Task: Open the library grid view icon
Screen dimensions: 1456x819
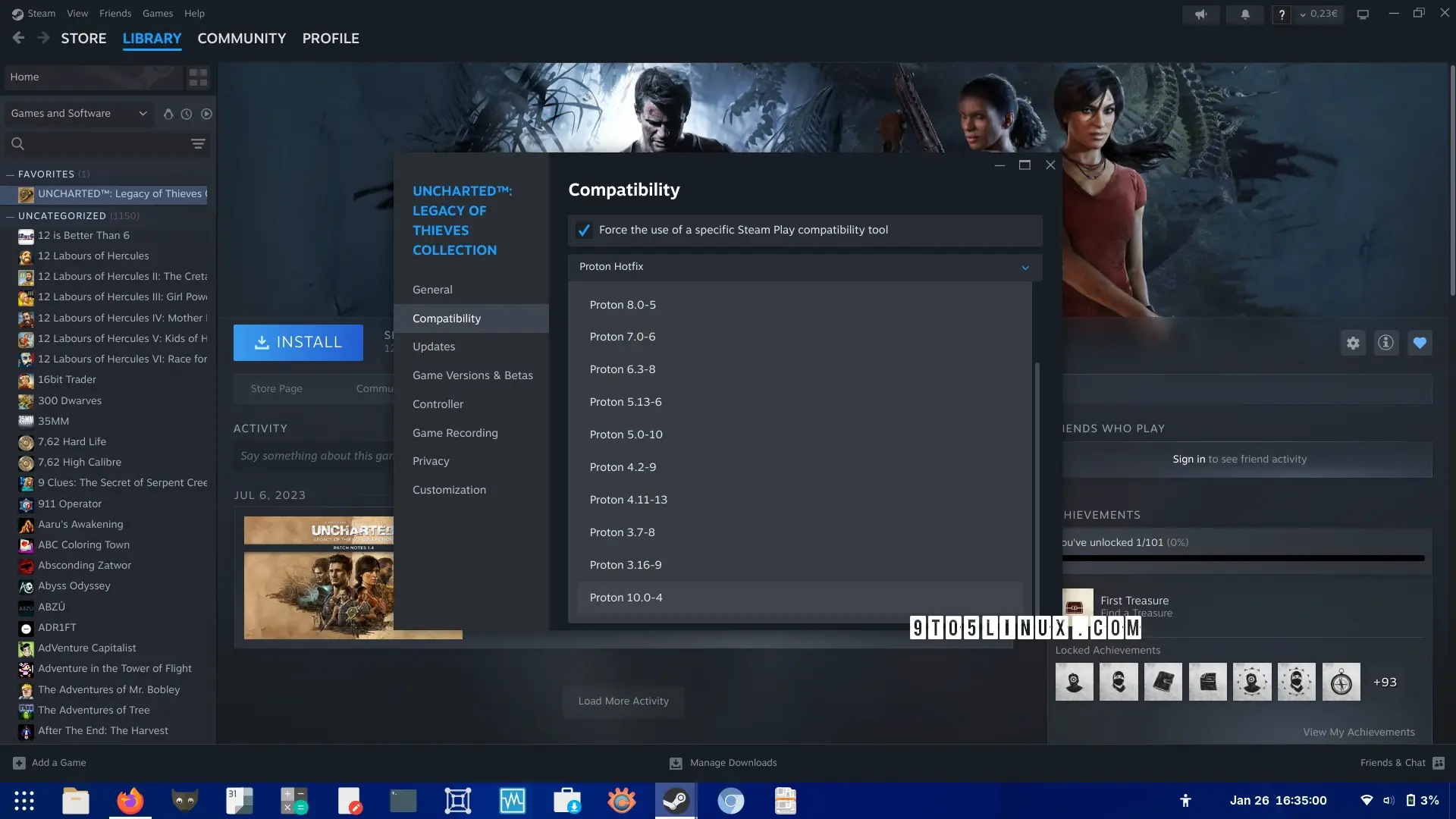Action: 198,77
